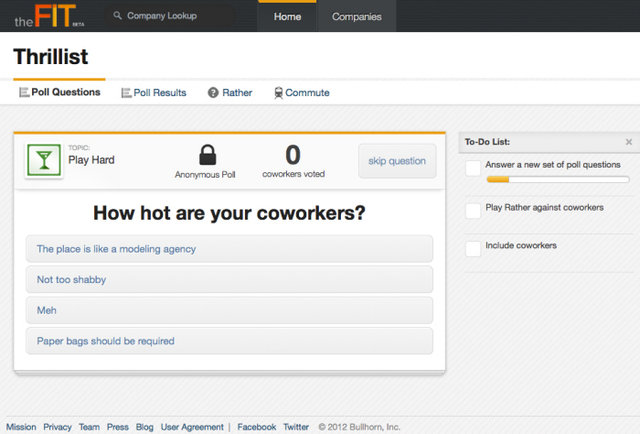This screenshot has width=640, height=434.
Task: Check the 'Include coworkers' box
Action: tap(473, 249)
